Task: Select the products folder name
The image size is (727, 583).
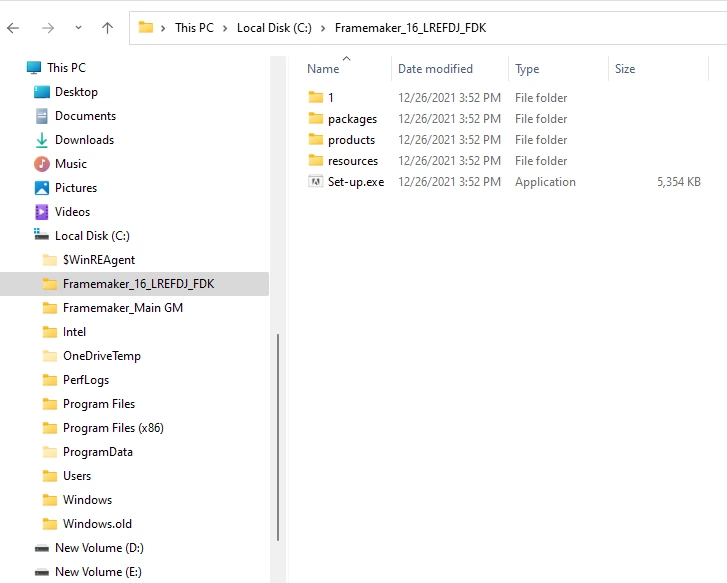Action: tap(351, 140)
